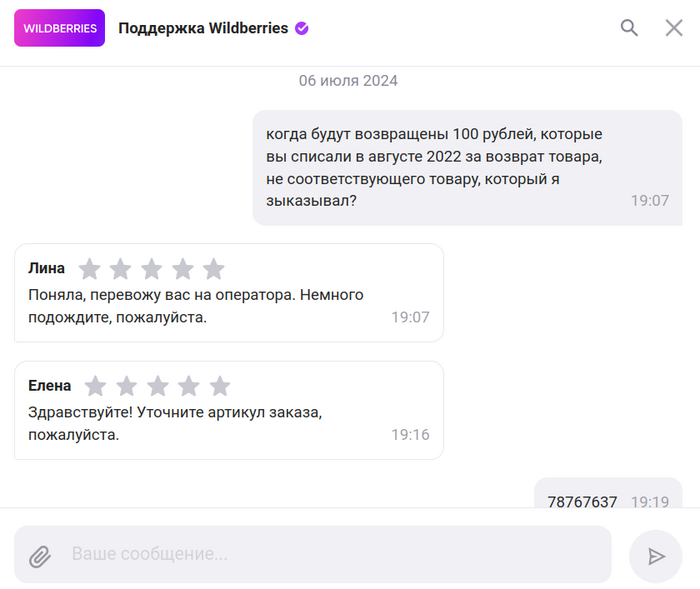Rate Елена with three stars
This screenshot has height=589, width=700.
tap(158, 386)
